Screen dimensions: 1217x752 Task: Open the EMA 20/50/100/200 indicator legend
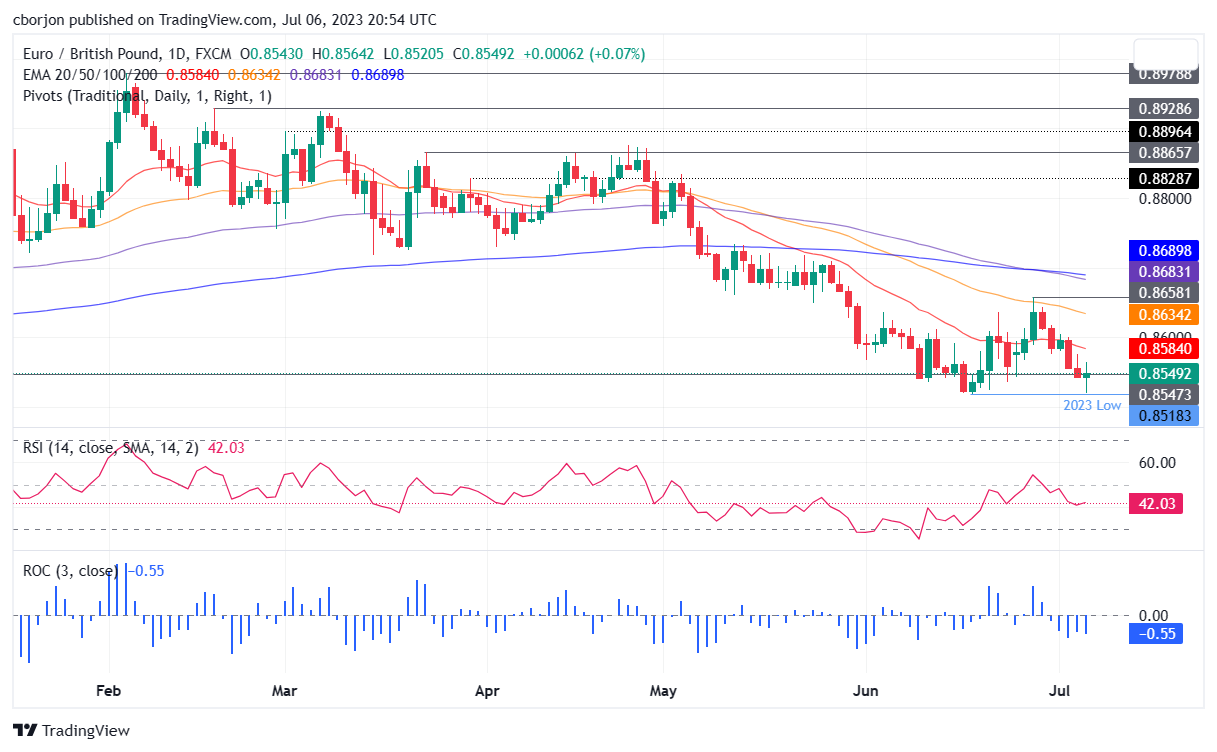point(88,75)
